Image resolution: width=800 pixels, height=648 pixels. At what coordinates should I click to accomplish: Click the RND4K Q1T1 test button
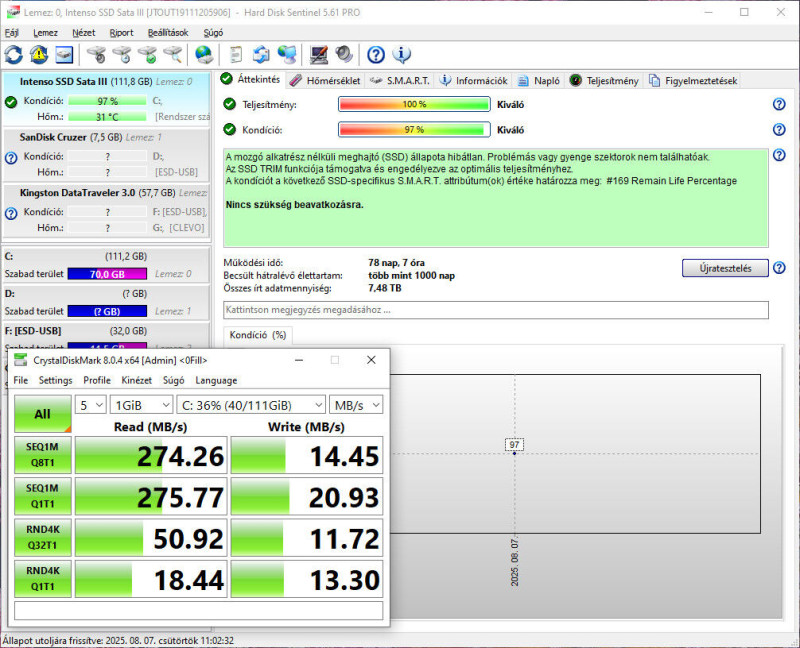point(42,579)
